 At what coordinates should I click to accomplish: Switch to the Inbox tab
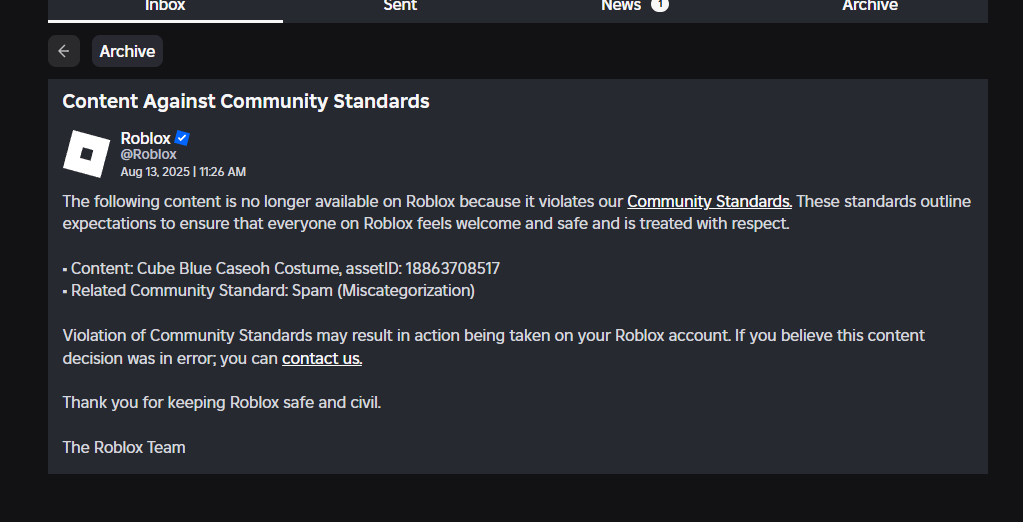click(165, 6)
